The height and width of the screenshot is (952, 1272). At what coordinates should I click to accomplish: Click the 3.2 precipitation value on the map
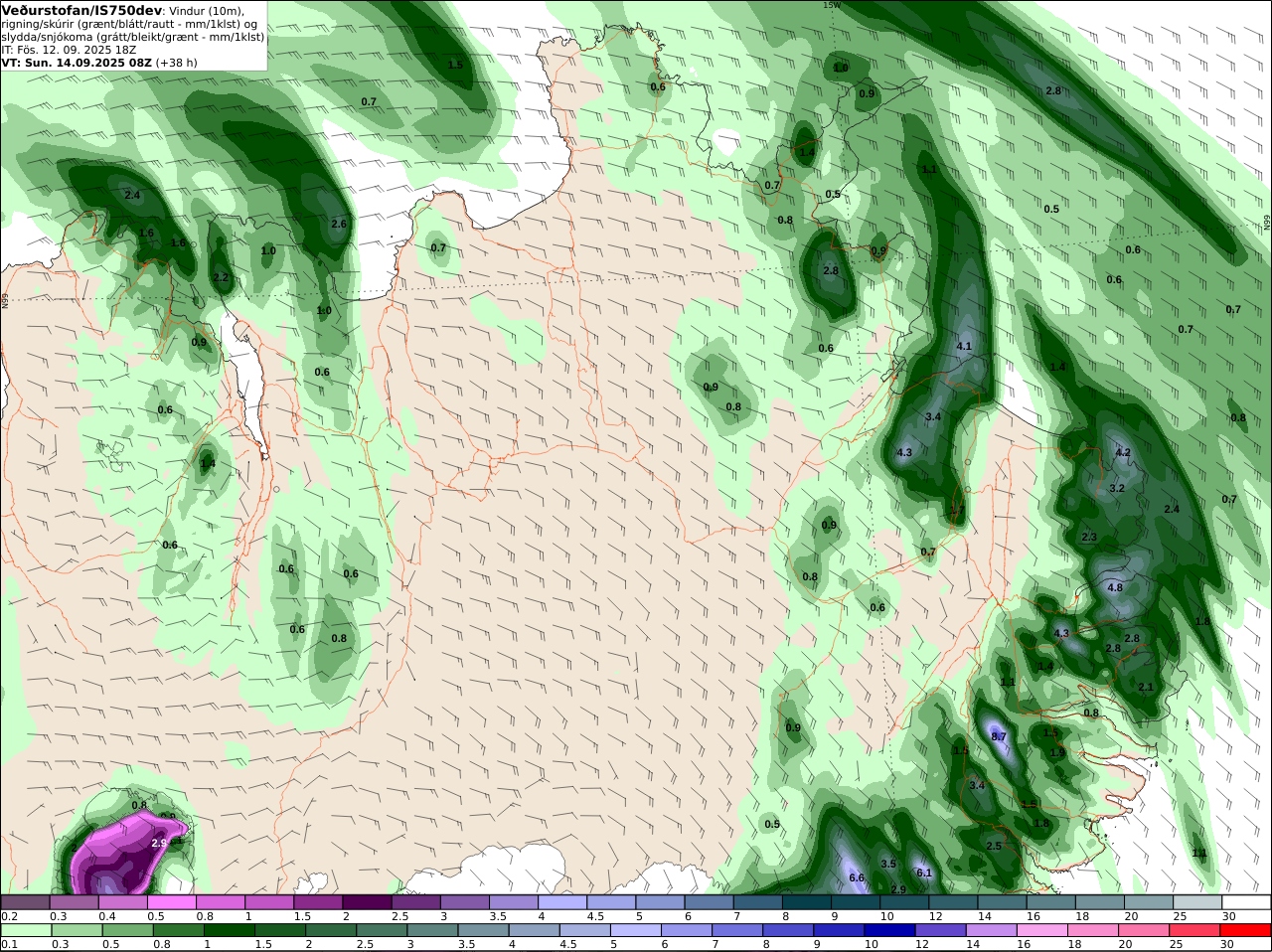click(1116, 488)
